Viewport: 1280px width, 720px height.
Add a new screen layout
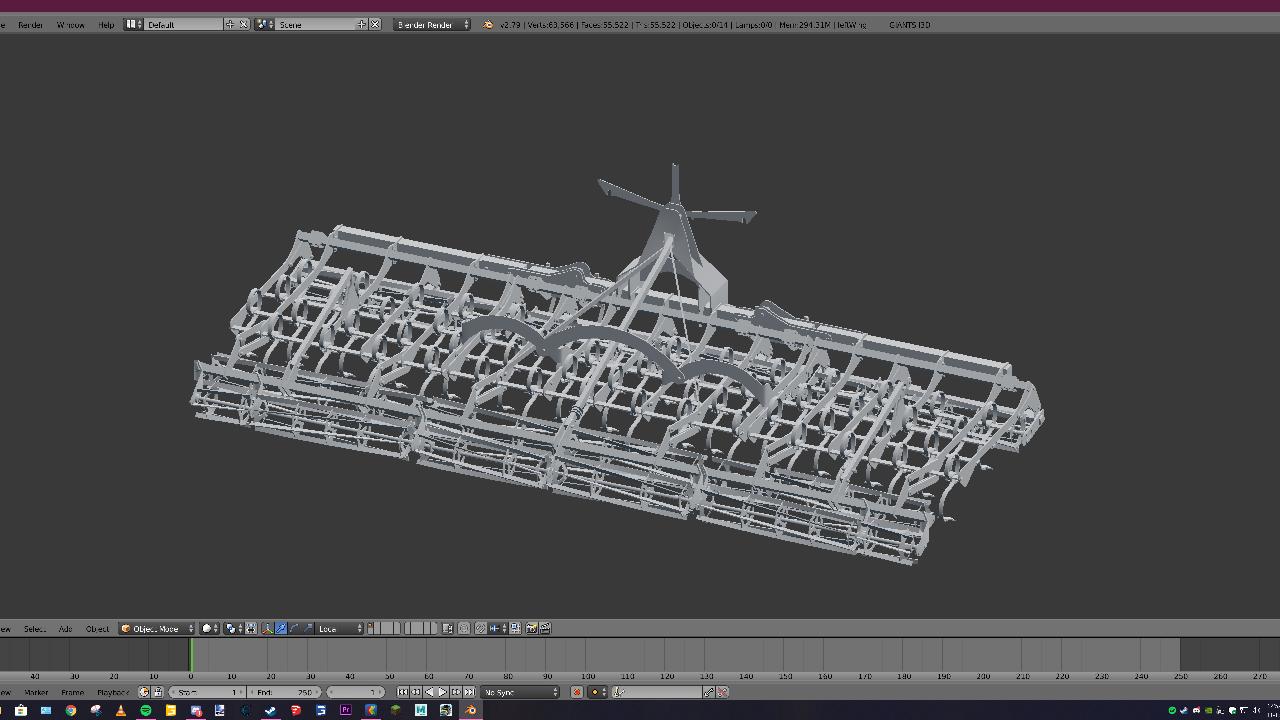[x=230, y=24]
